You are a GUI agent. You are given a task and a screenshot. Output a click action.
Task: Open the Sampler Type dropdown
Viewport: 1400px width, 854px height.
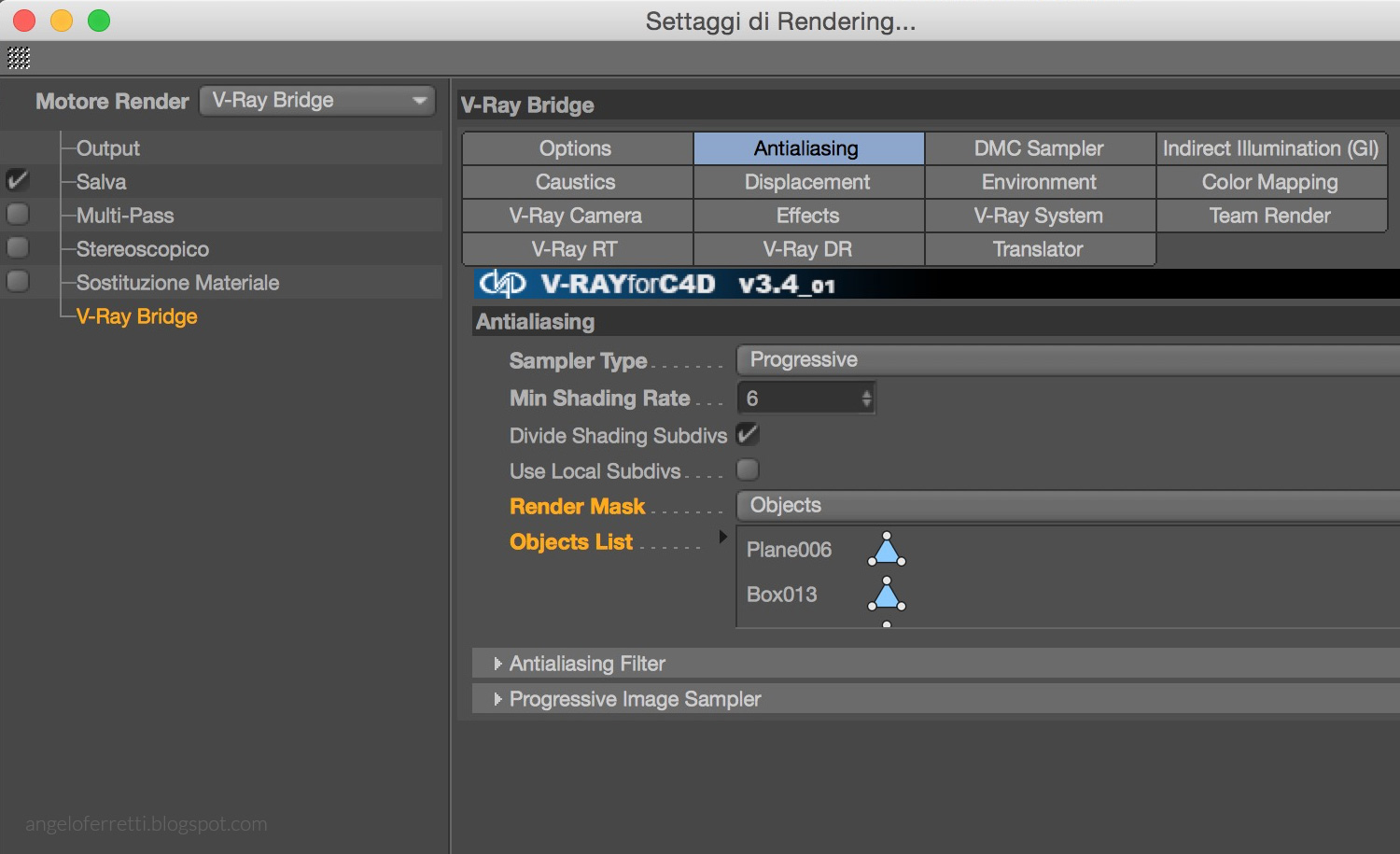pos(1068,360)
